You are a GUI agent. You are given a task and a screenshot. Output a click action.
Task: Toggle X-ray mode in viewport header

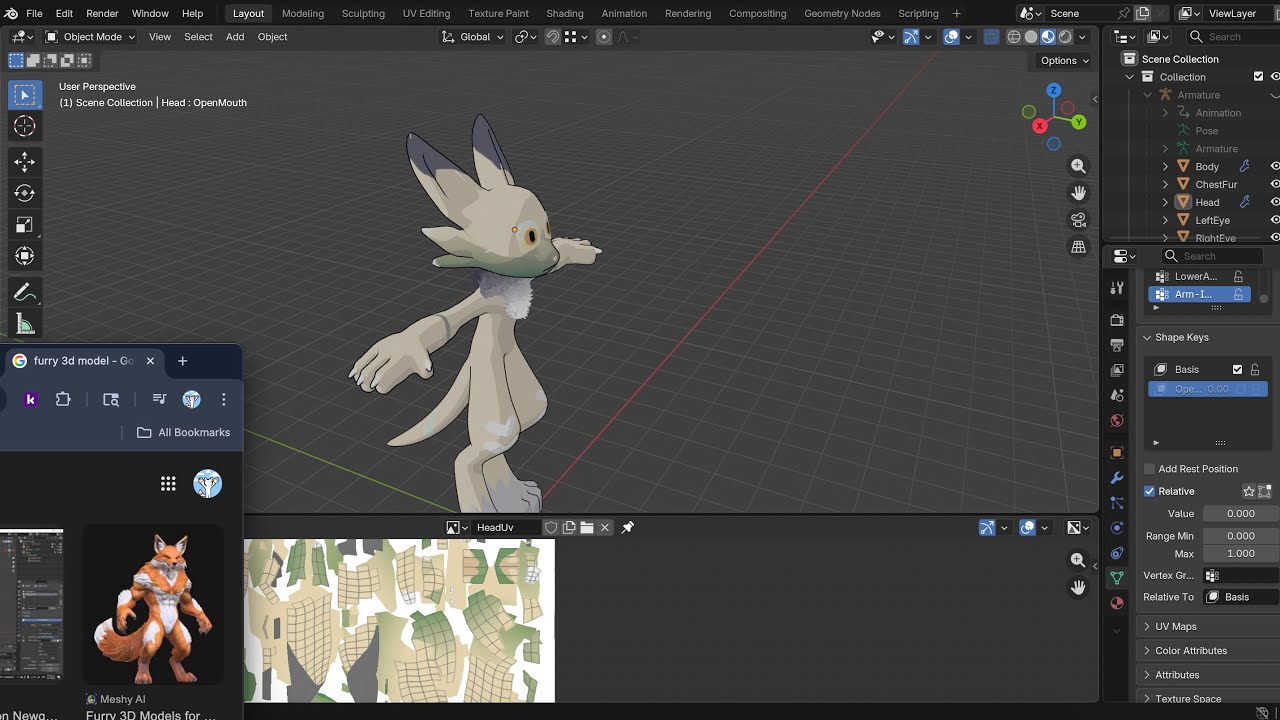991,37
